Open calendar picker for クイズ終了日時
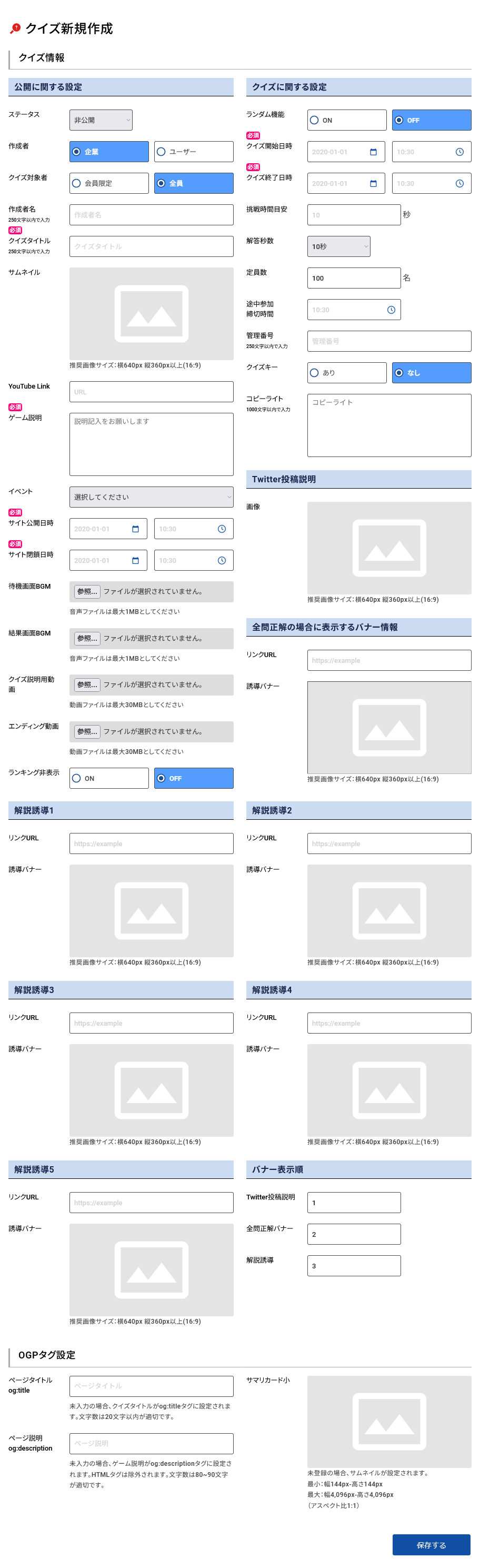This screenshot has width=490, height=1568. pos(373,184)
